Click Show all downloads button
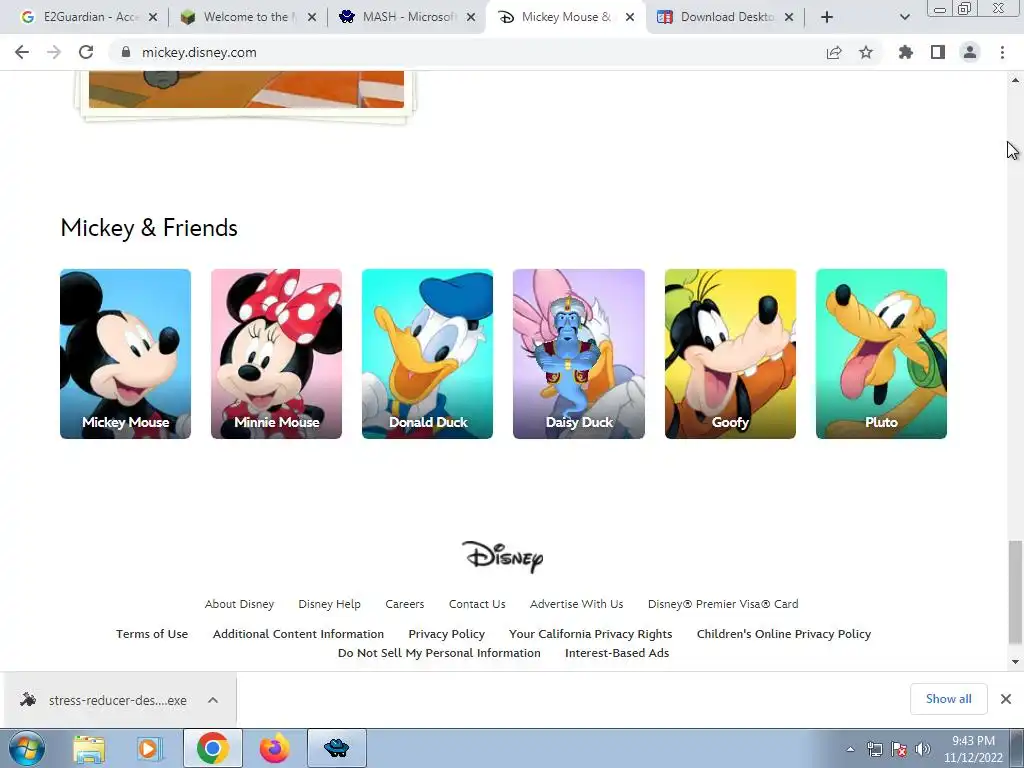 948,699
